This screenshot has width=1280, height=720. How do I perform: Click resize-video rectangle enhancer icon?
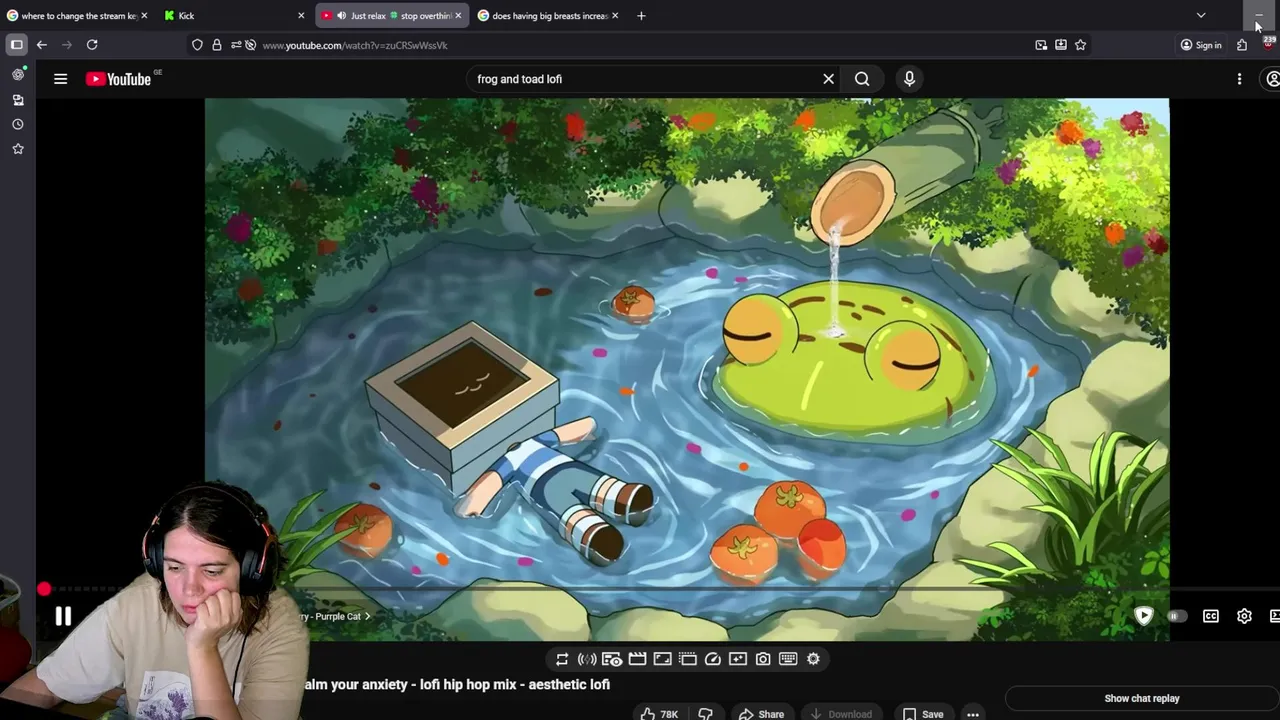tap(662, 659)
